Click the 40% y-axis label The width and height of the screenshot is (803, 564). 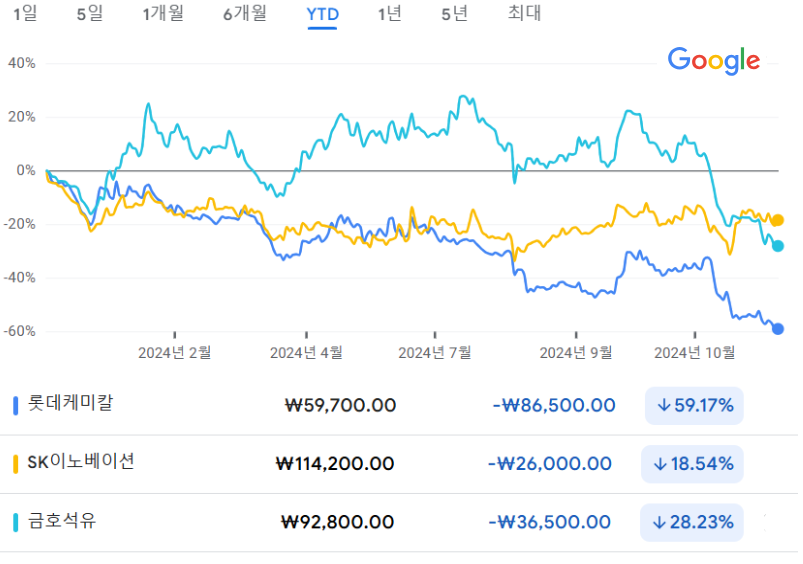pyautogui.click(x=22, y=64)
